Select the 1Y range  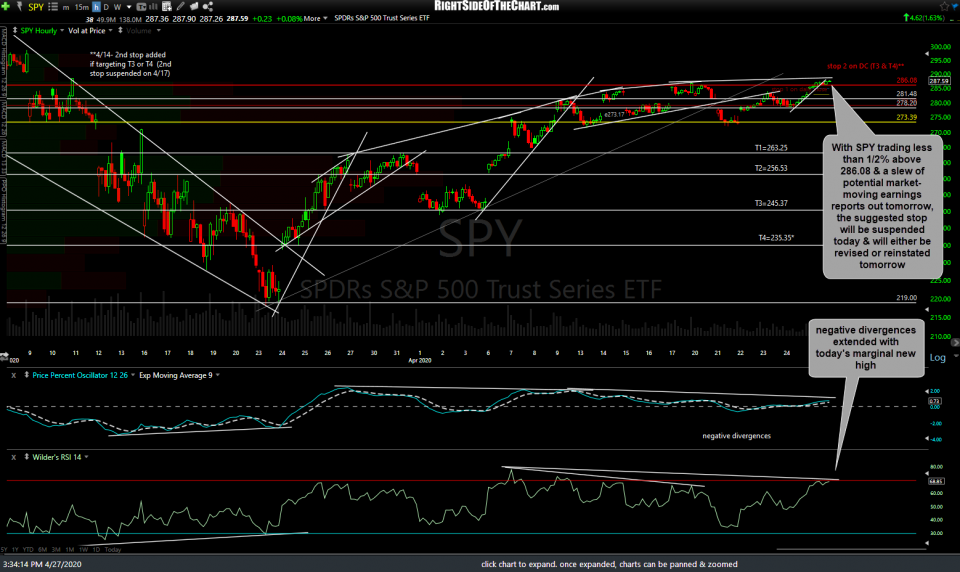pyautogui.click(x=15, y=549)
